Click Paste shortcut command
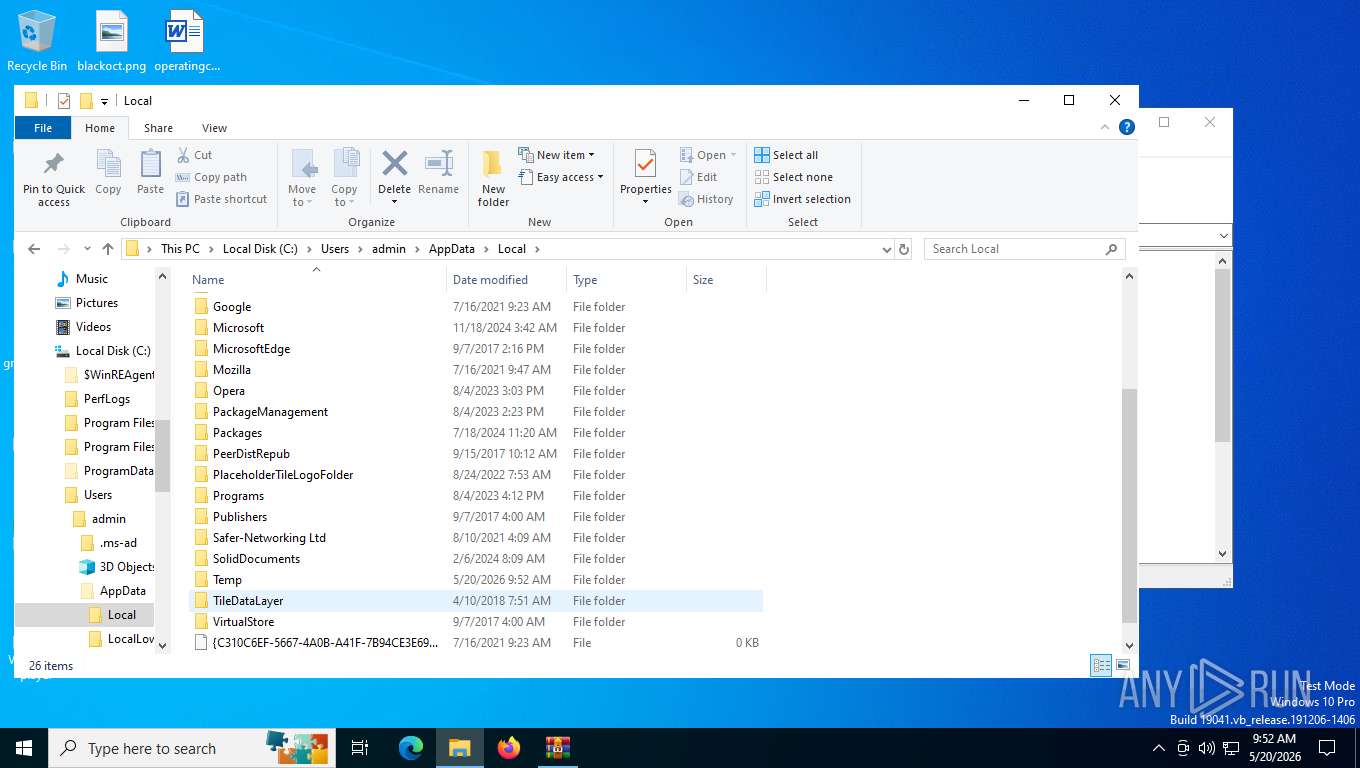1360x768 pixels. [x=222, y=199]
